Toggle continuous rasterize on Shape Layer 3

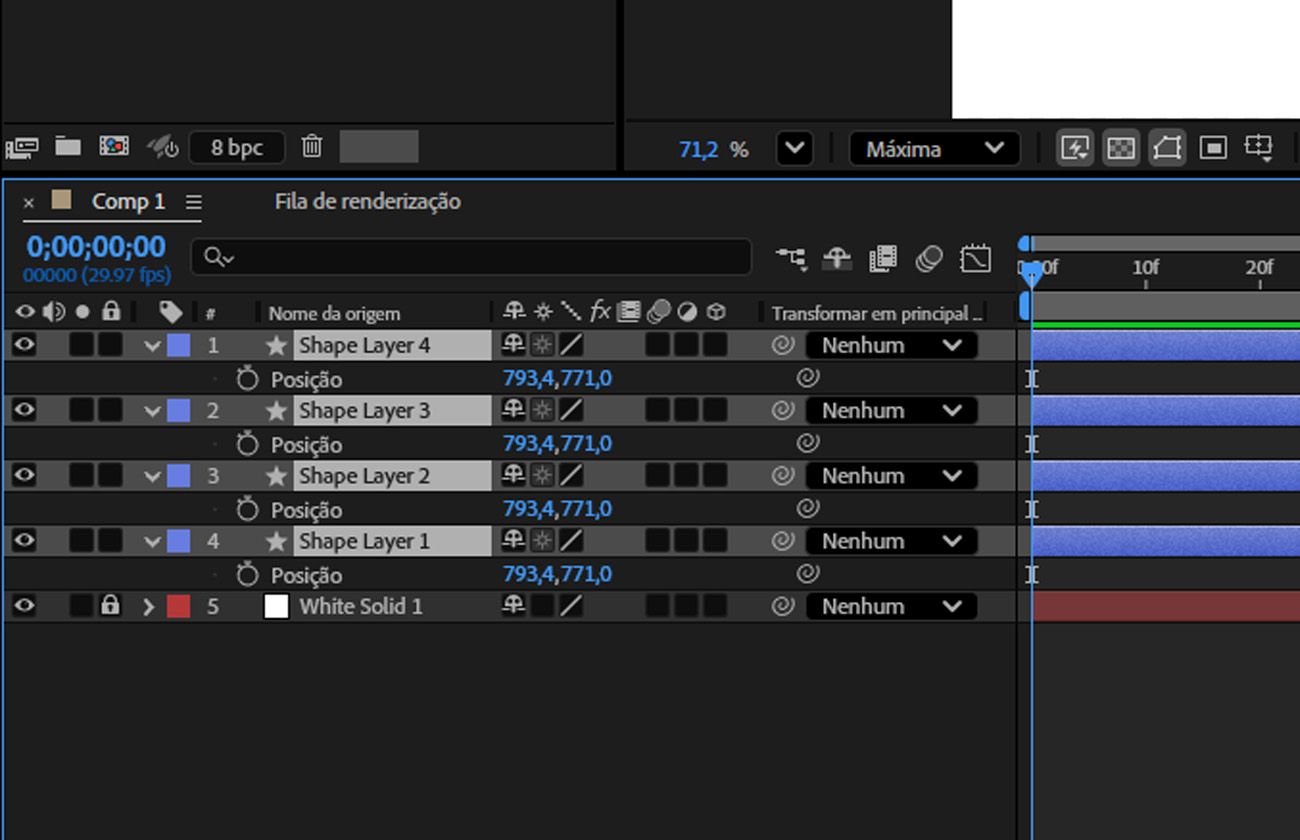coord(541,411)
